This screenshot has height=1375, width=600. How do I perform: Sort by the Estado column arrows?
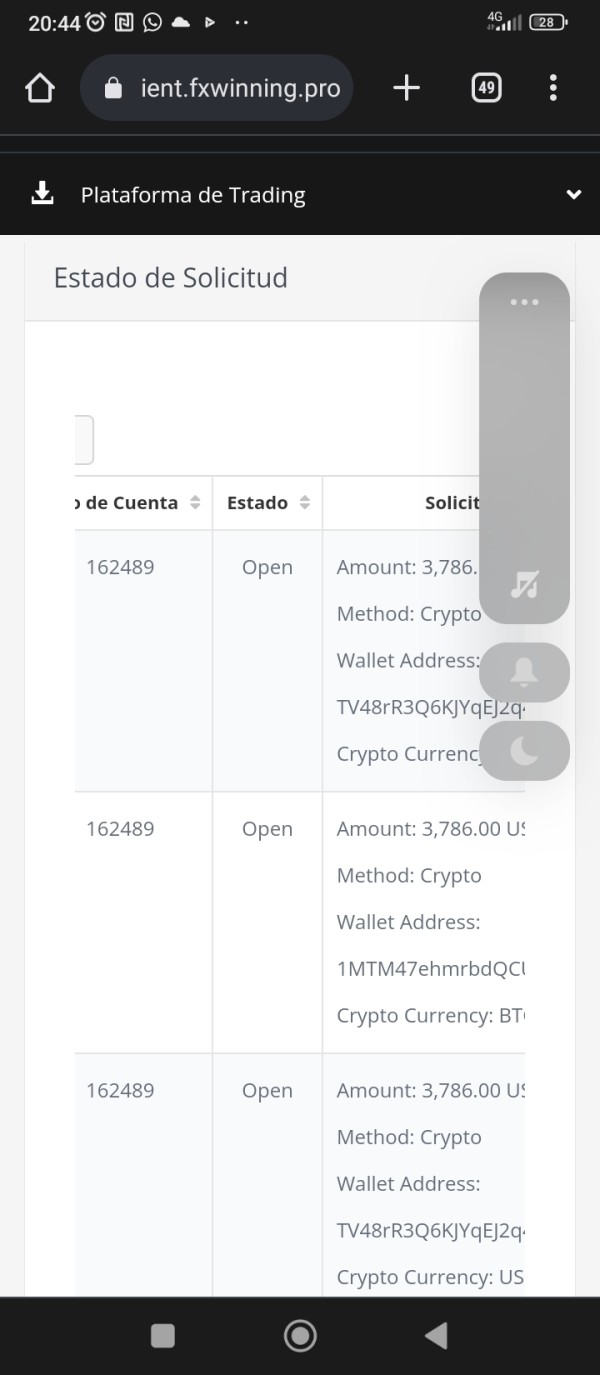click(305, 503)
